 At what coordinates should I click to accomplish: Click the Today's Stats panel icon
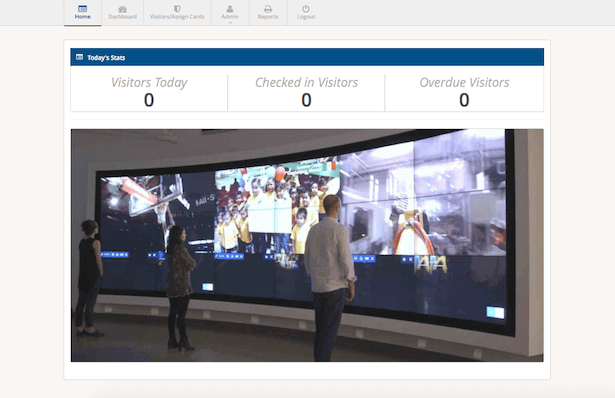pos(79,57)
